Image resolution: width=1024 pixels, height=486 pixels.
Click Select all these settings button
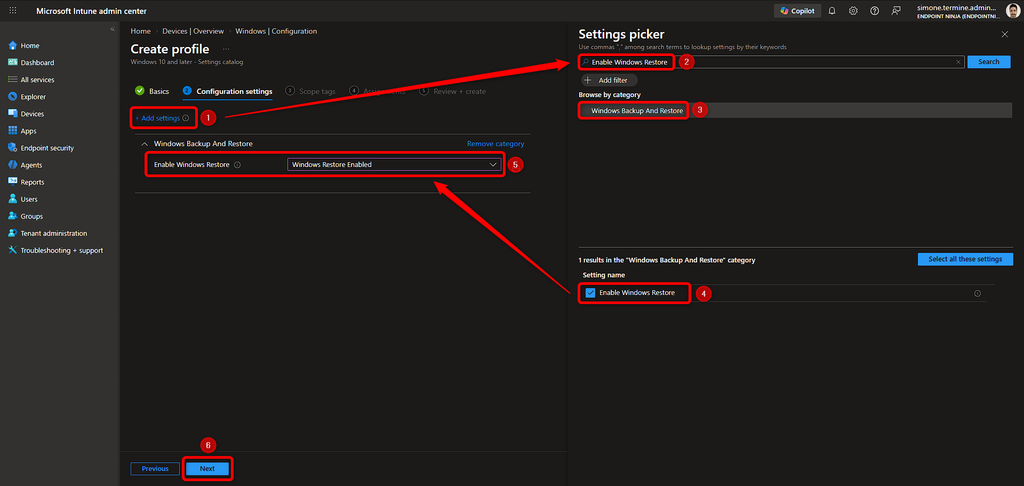click(x=965, y=259)
